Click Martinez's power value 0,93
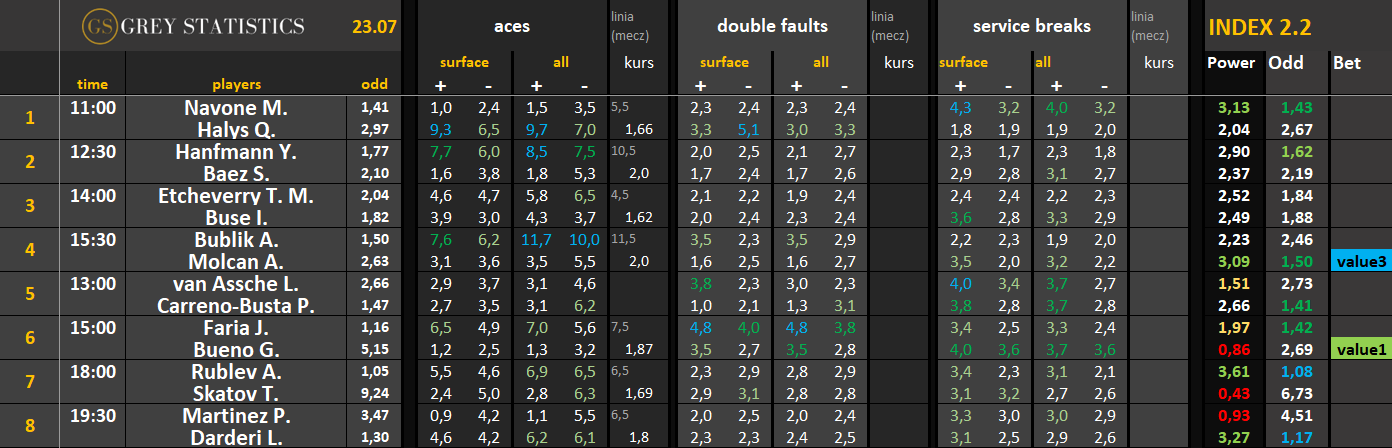Screen dimensions: 1392x448 click(x=1235, y=415)
